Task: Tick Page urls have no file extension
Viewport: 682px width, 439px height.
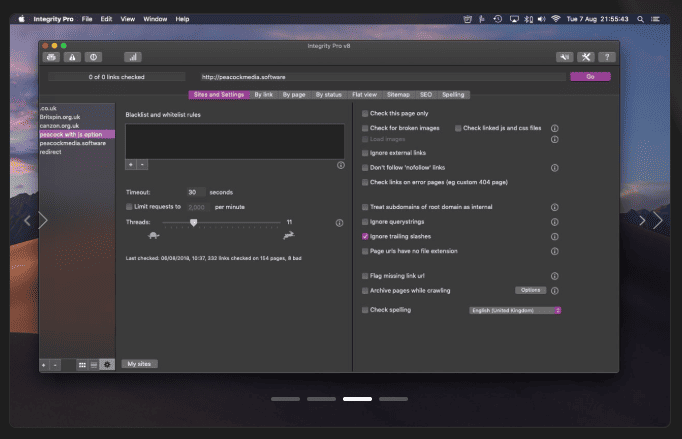Action: [365, 251]
